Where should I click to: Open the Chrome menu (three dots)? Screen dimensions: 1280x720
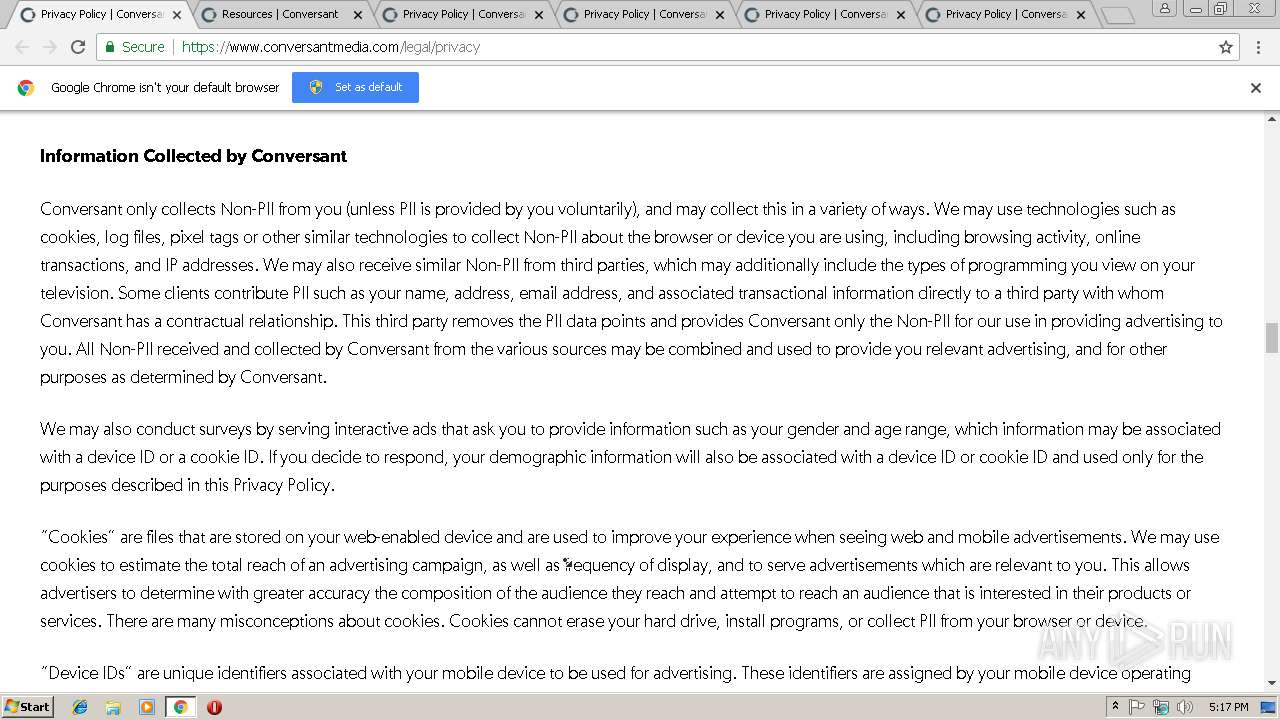point(1259,47)
